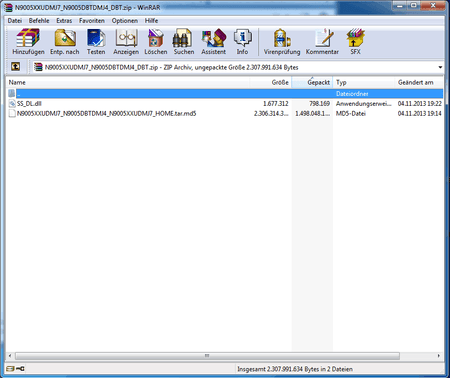
Task: Click the SS_DL.dll file icon
Action: click(x=12, y=104)
